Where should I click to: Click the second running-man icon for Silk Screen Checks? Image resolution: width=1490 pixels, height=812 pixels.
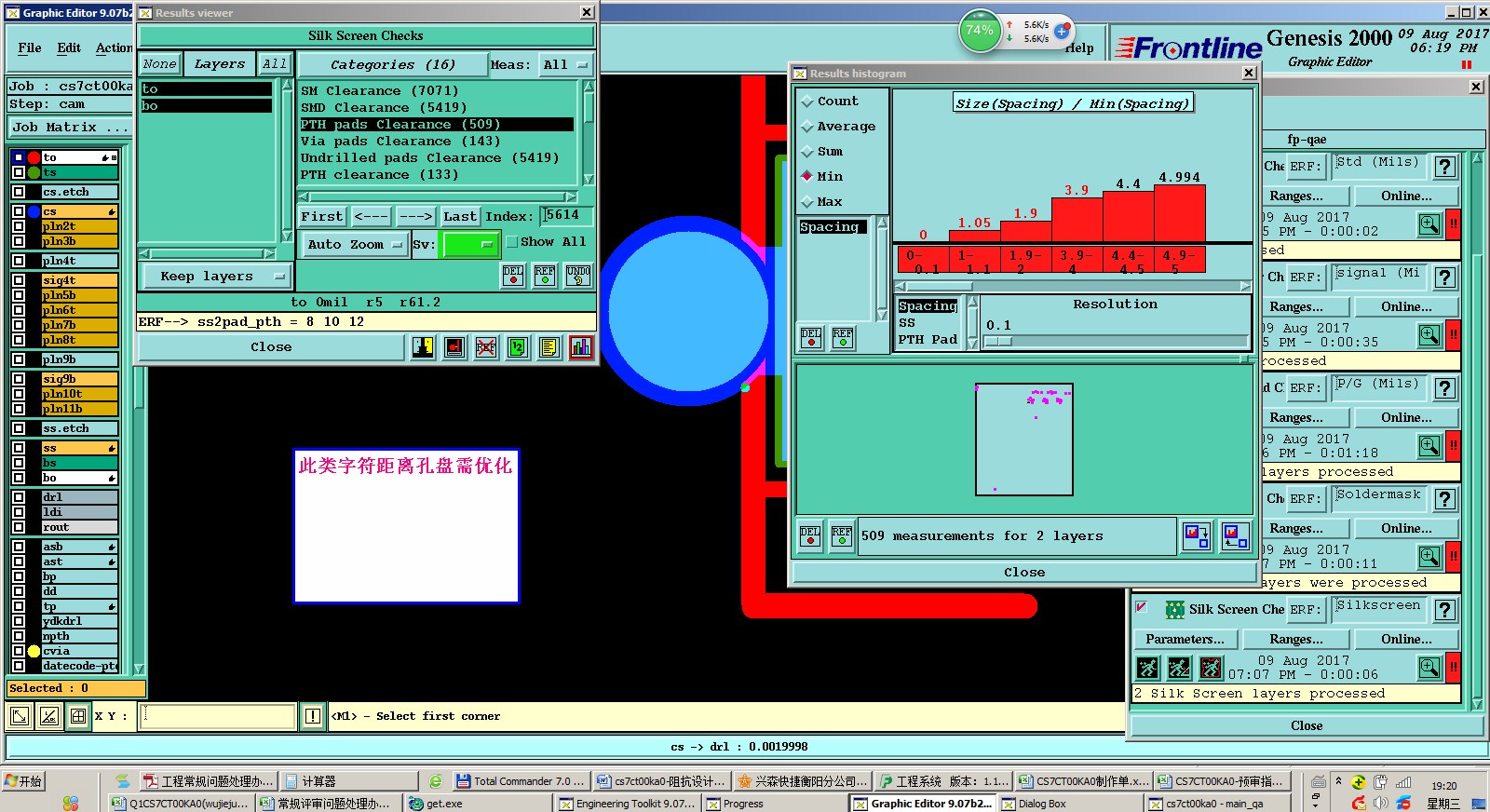1179,668
